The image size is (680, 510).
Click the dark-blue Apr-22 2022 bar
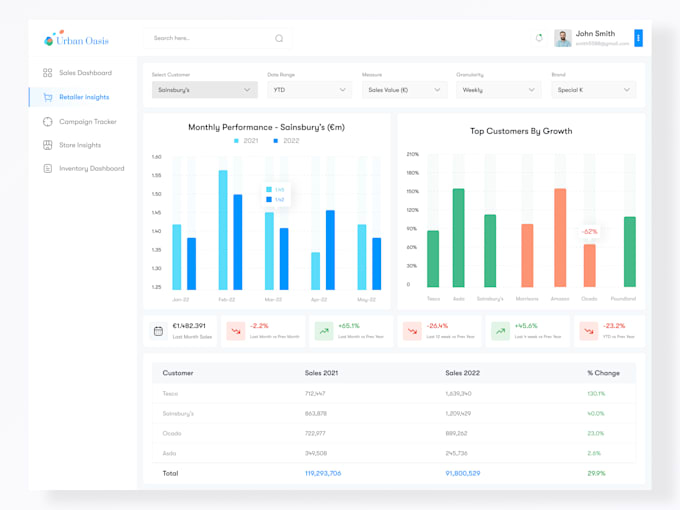pos(330,250)
